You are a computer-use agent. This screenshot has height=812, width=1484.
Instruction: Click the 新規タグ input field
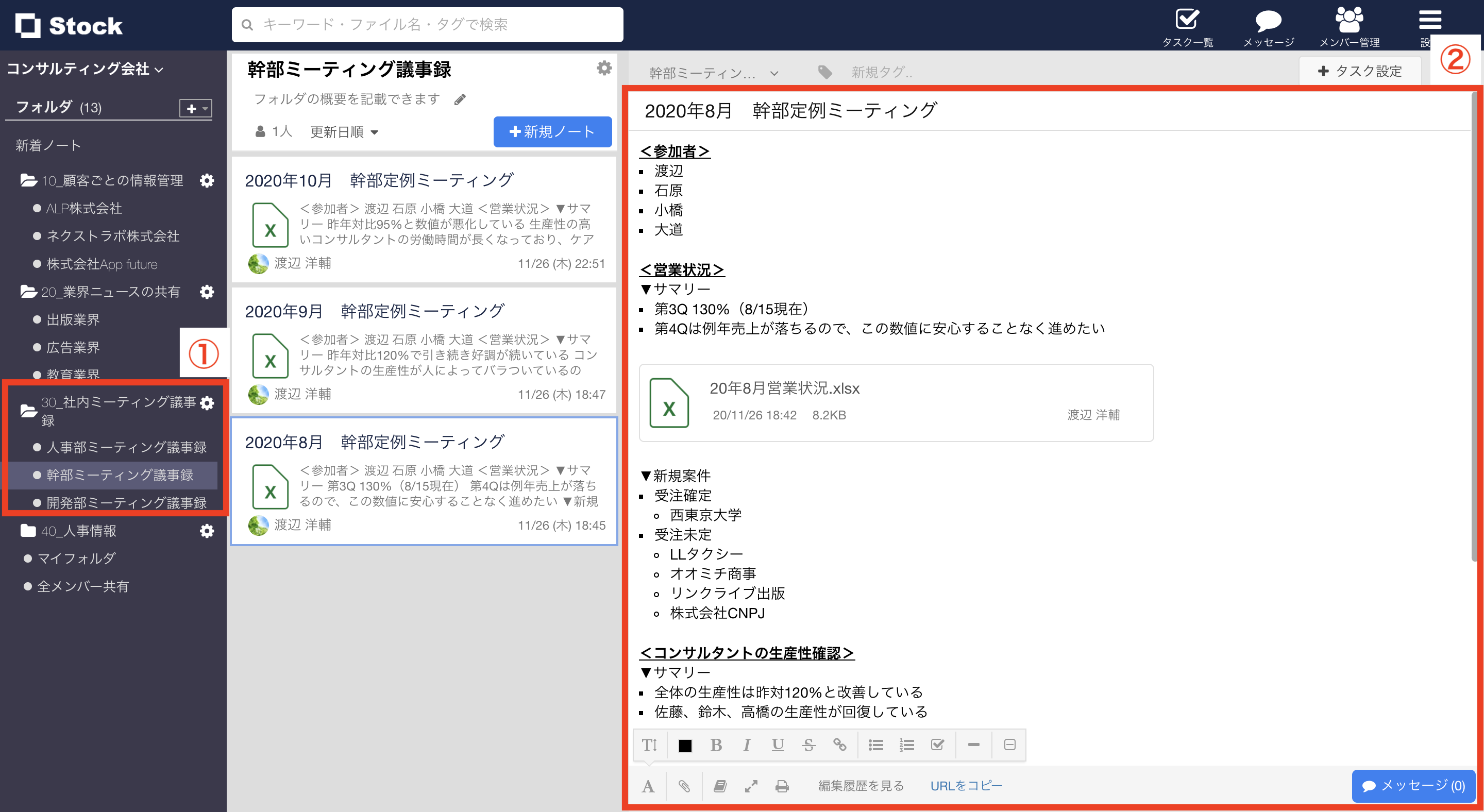[x=882, y=73]
